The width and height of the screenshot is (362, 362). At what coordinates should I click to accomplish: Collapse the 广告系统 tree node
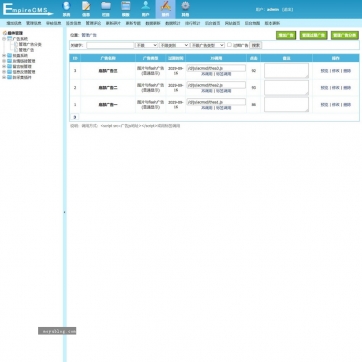click(x=4, y=39)
